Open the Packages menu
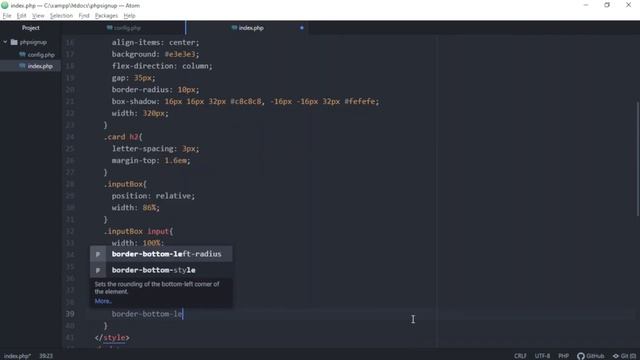The width and height of the screenshot is (640, 360). point(106,16)
